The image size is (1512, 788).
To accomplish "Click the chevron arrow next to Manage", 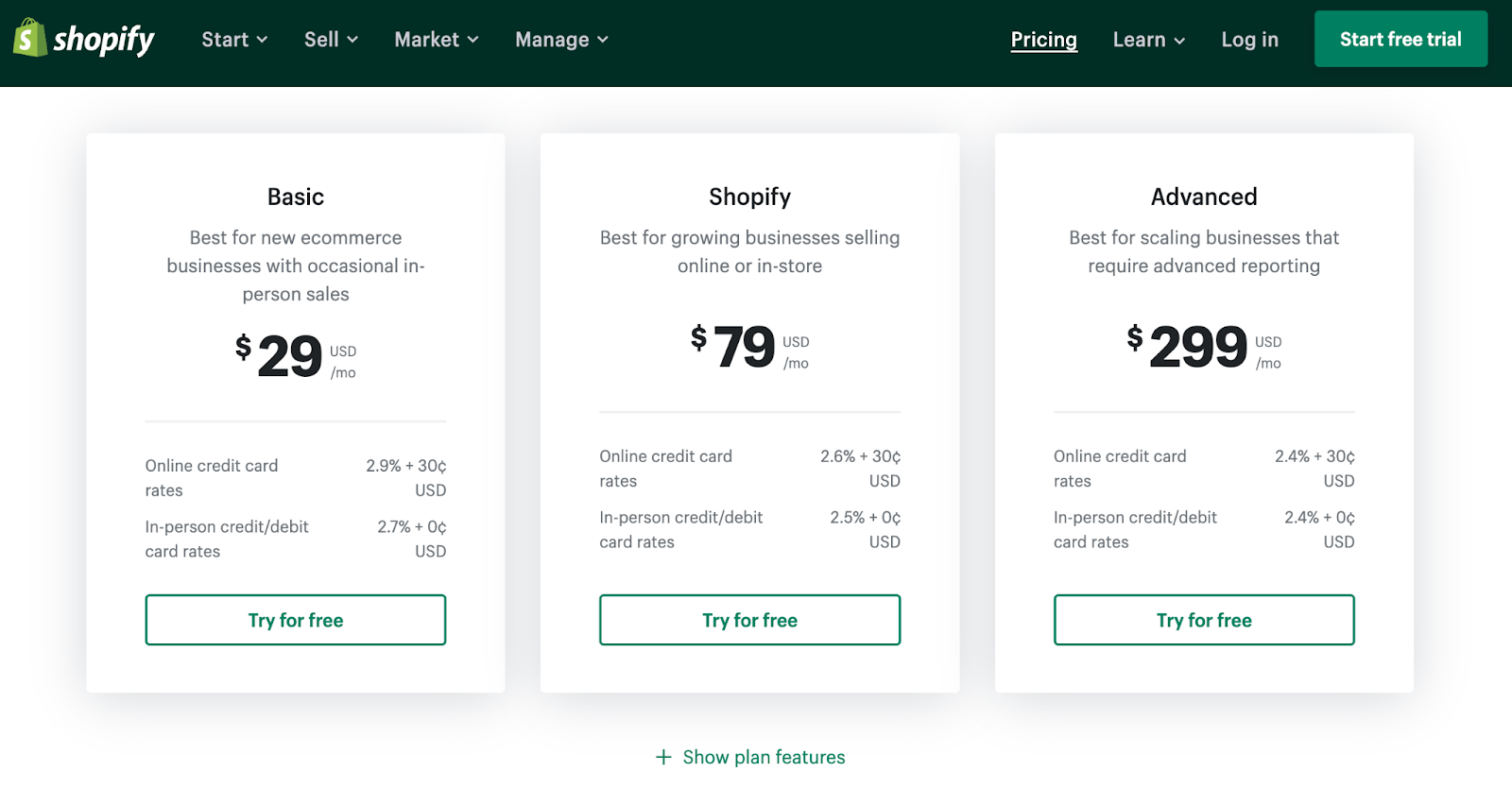I will point(603,40).
